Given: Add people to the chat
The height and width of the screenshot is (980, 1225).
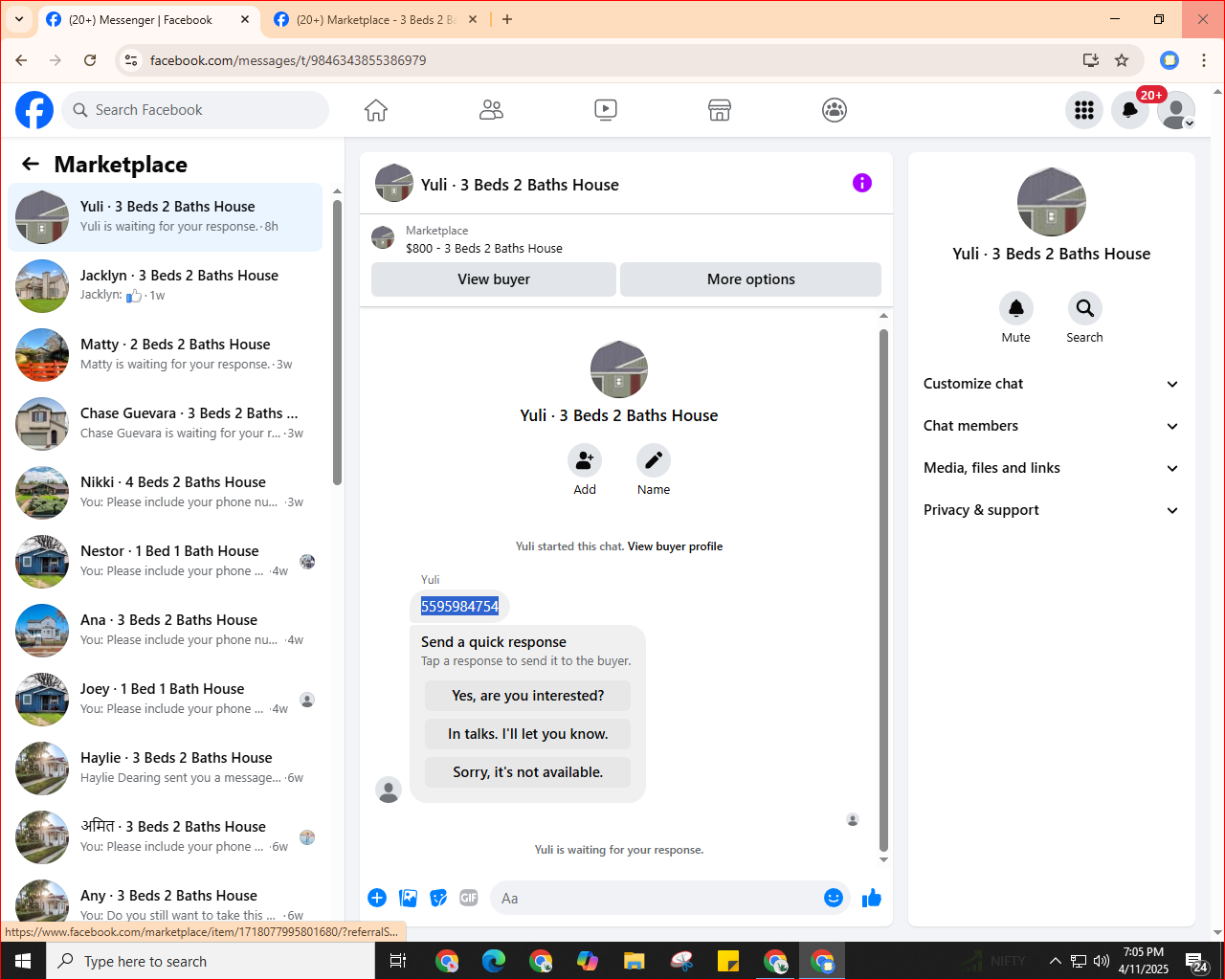Looking at the screenshot, I should (x=585, y=460).
